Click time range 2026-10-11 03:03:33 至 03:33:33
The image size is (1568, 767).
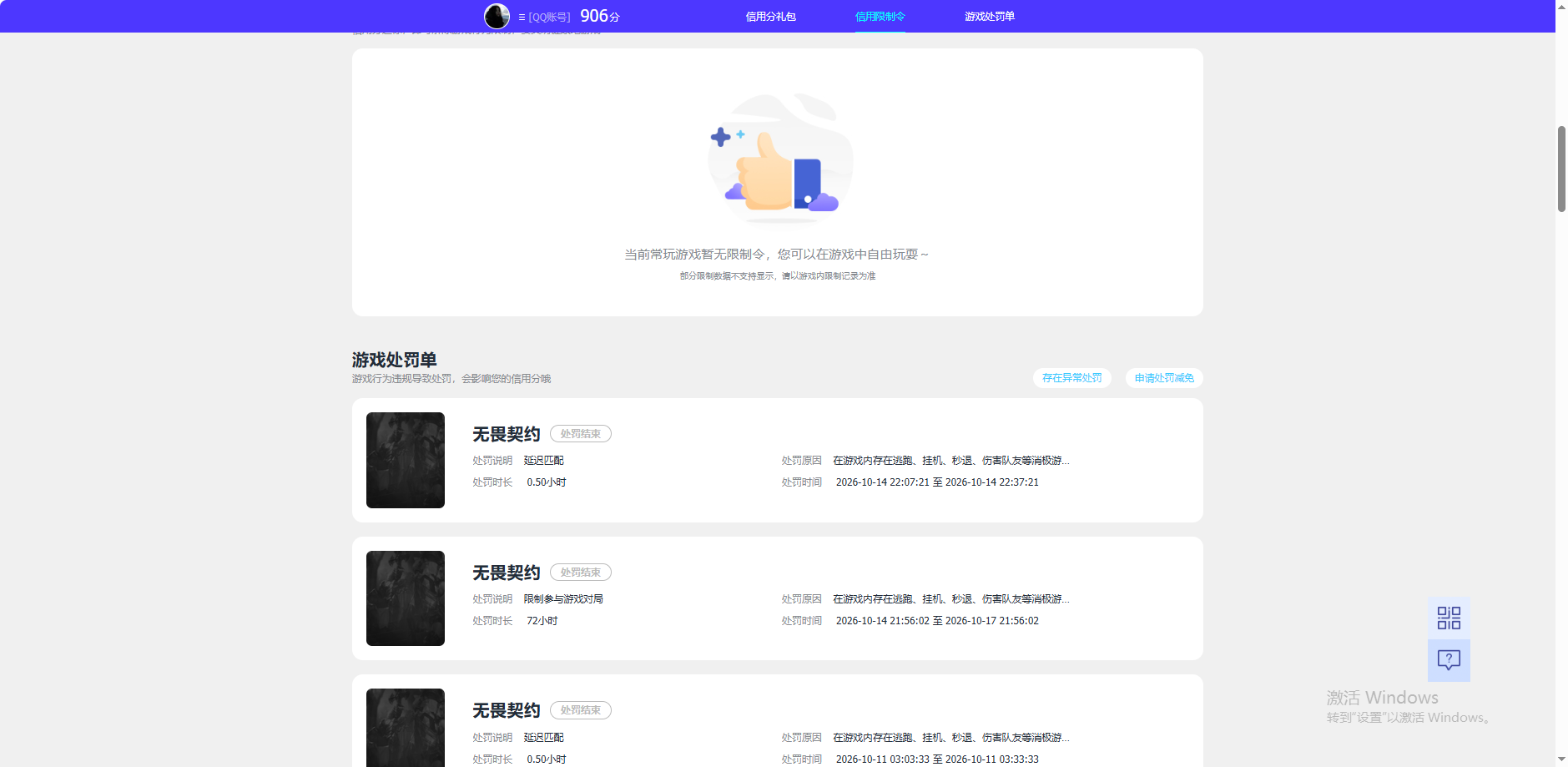(937, 759)
